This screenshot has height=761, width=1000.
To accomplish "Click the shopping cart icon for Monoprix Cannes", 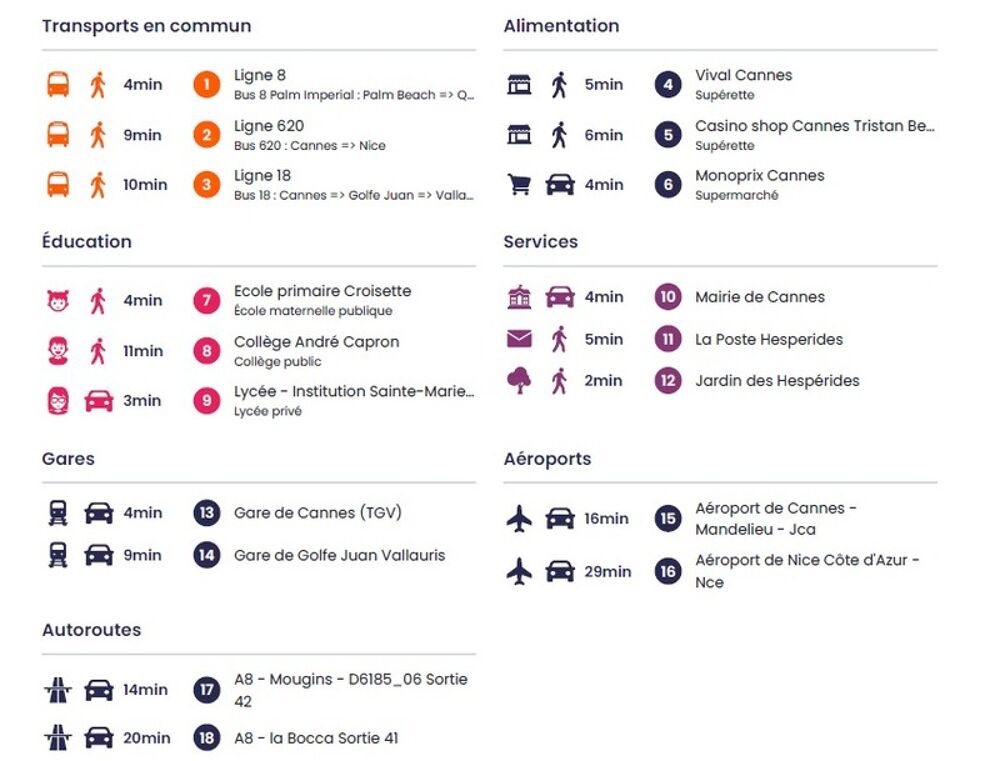I will [519, 184].
